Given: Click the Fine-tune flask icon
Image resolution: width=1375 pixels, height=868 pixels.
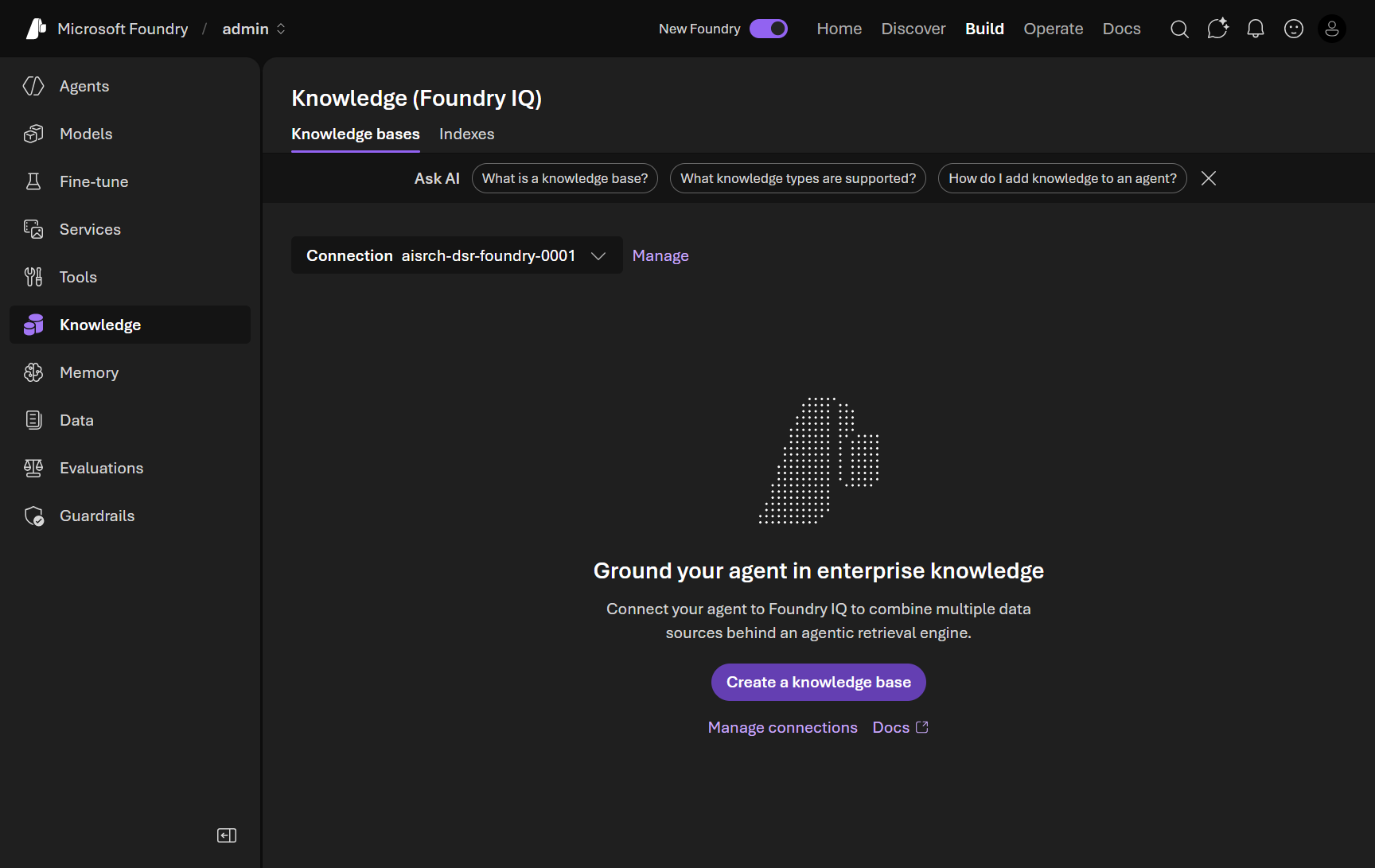Looking at the screenshot, I should [x=33, y=181].
